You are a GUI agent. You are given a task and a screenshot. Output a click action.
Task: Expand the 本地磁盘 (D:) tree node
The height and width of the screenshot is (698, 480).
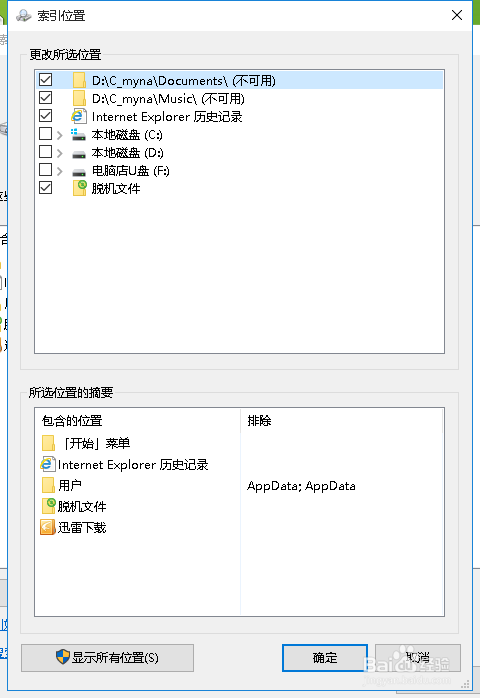60,153
